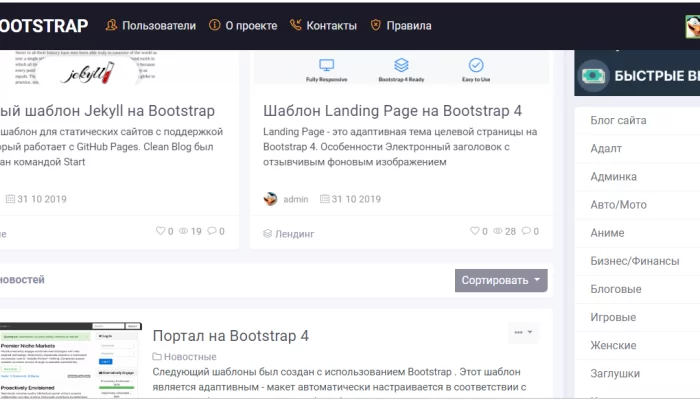Open Портал на Bootstrap 4 options dropdown
Screen dimensions: 700x400
point(523,333)
